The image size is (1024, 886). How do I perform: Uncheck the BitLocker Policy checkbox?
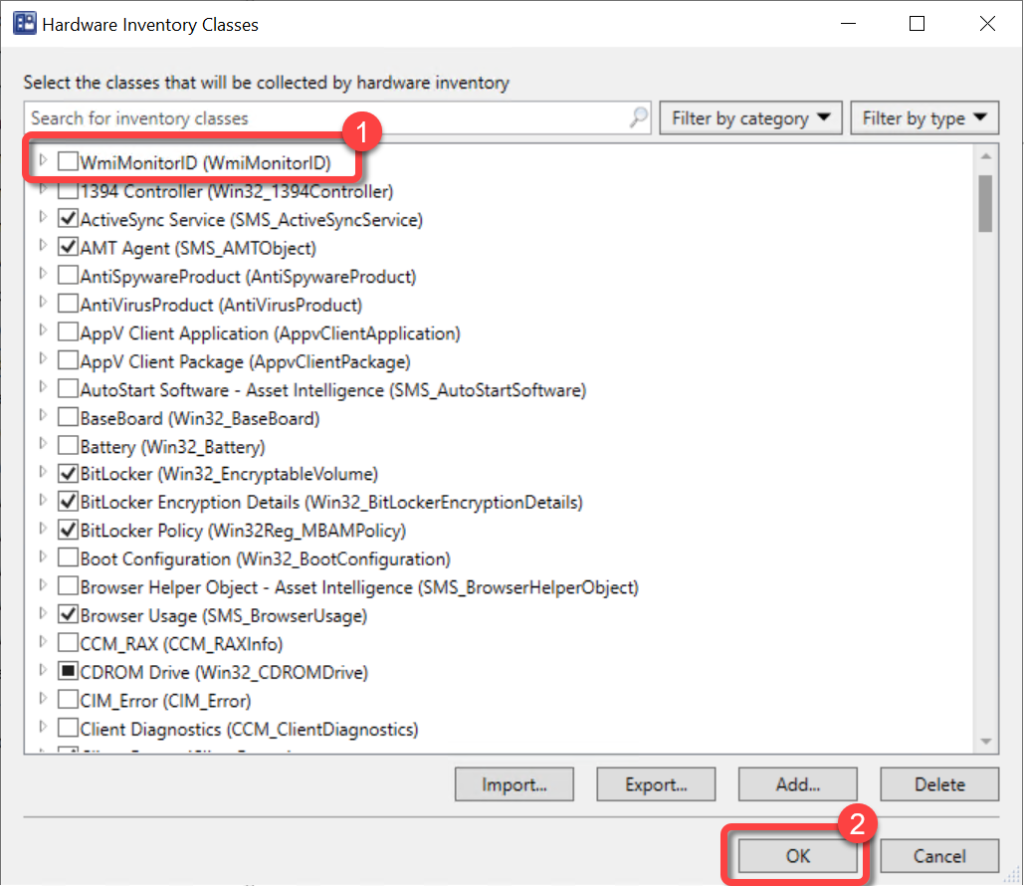click(x=68, y=530)
